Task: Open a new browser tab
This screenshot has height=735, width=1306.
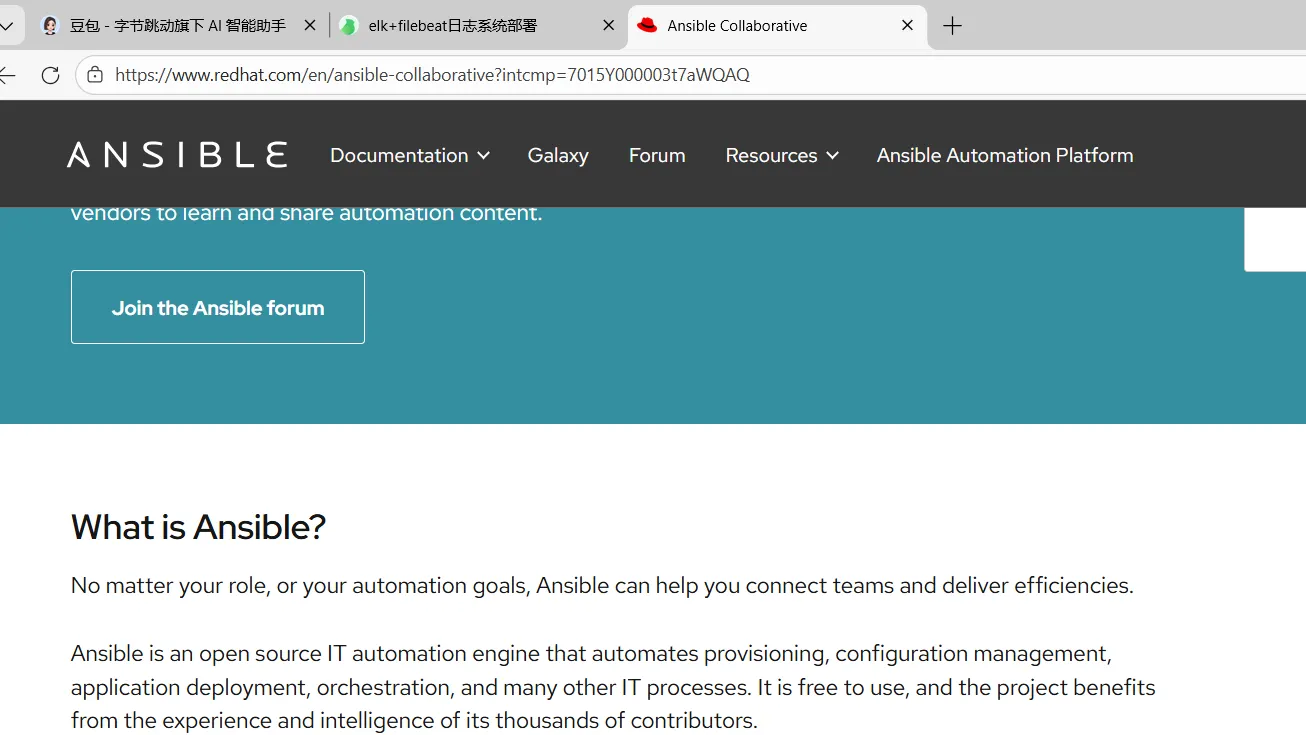Action: click(952, 26)
